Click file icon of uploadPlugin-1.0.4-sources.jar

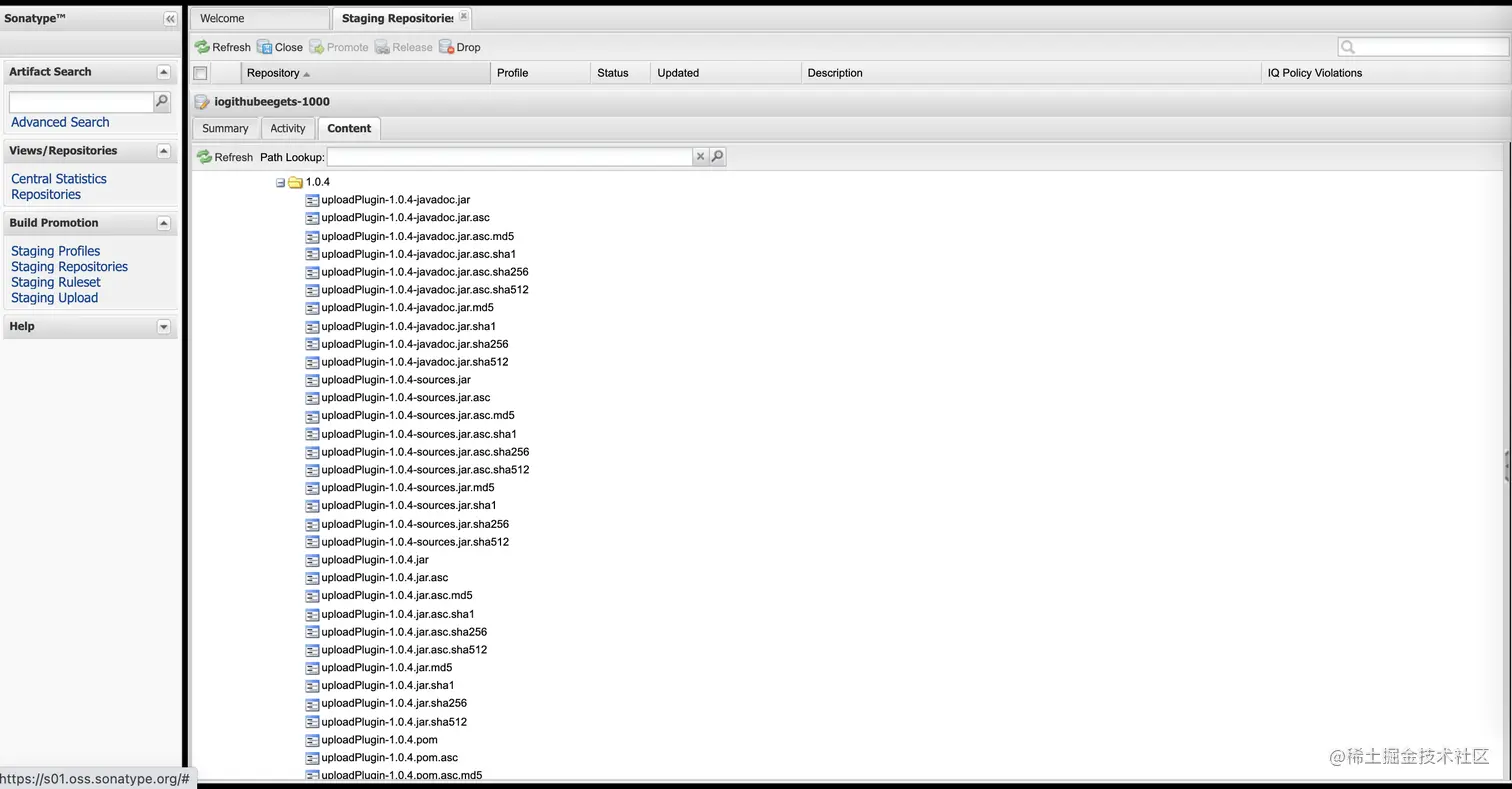[312, 380]
